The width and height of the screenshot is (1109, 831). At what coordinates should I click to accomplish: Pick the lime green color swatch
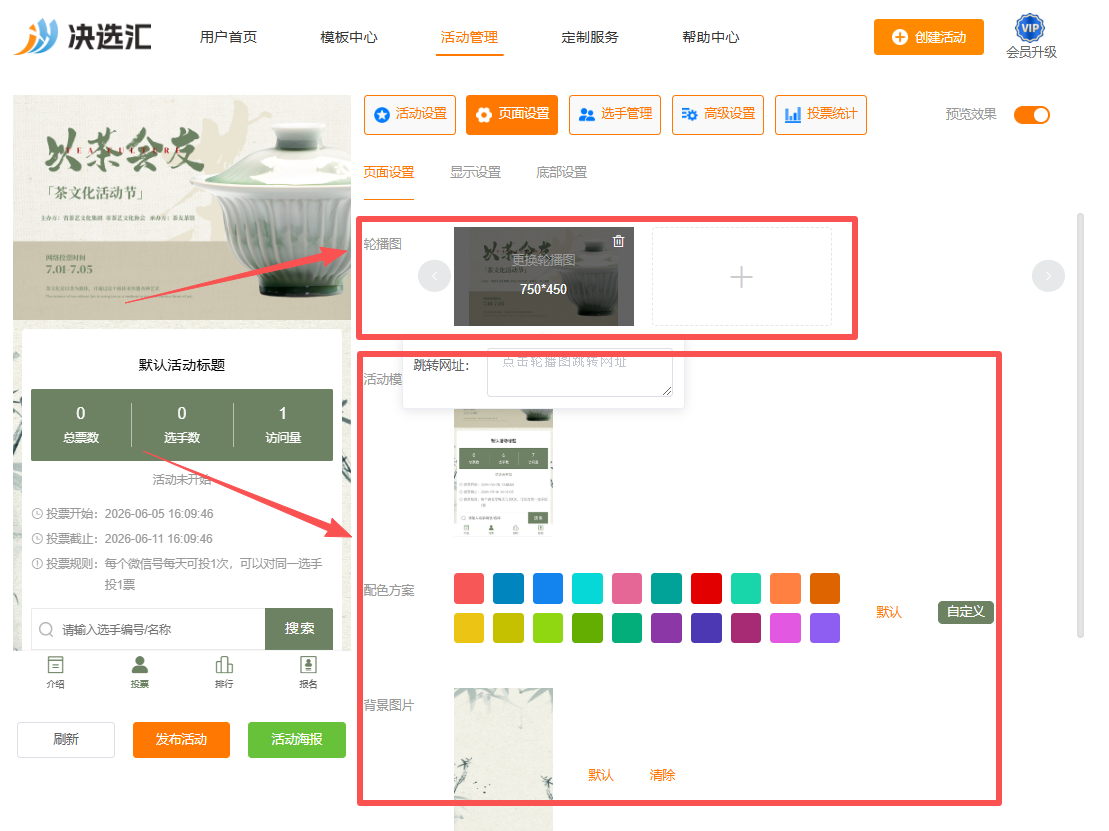(547, 628)
